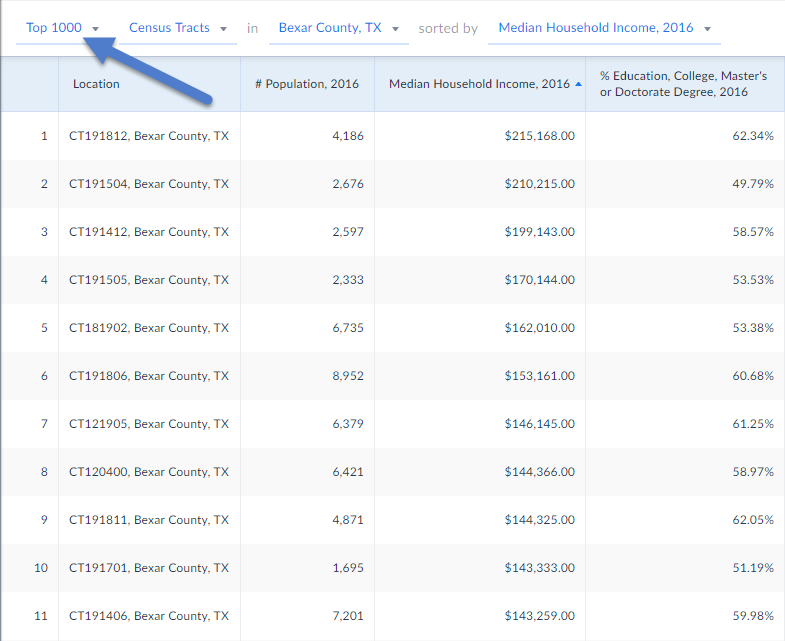Click population value 6,735
Screen dimensions: 785x641
click(348, 328)
